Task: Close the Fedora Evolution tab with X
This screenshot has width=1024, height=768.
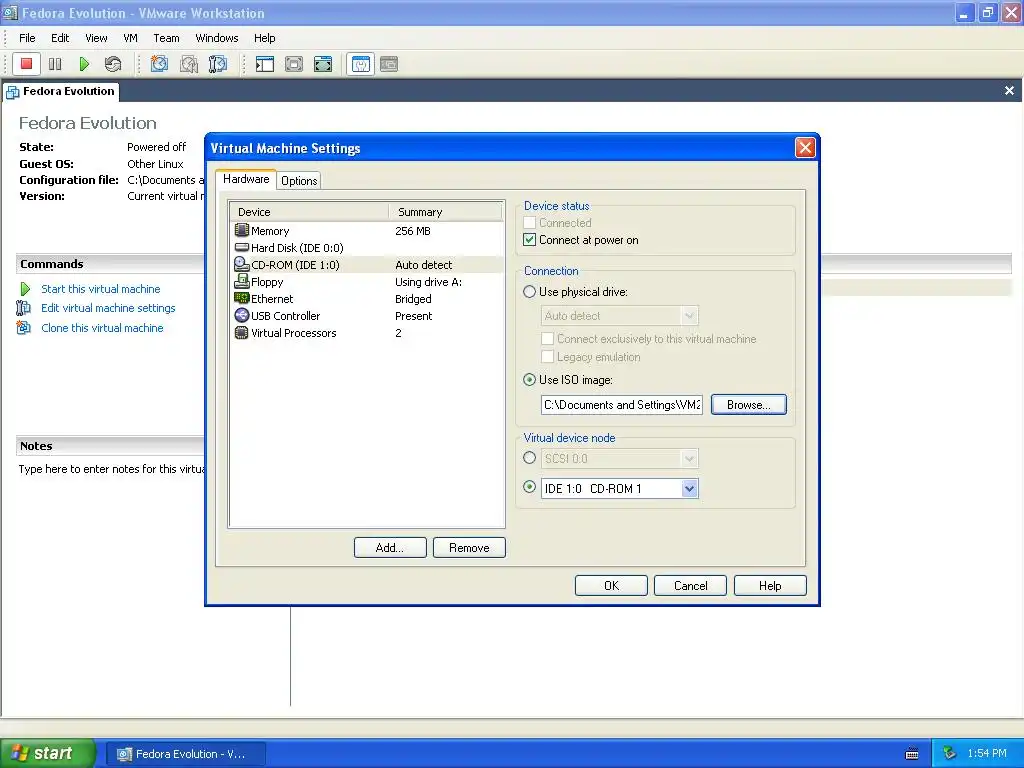Action: pos(1009,91)
